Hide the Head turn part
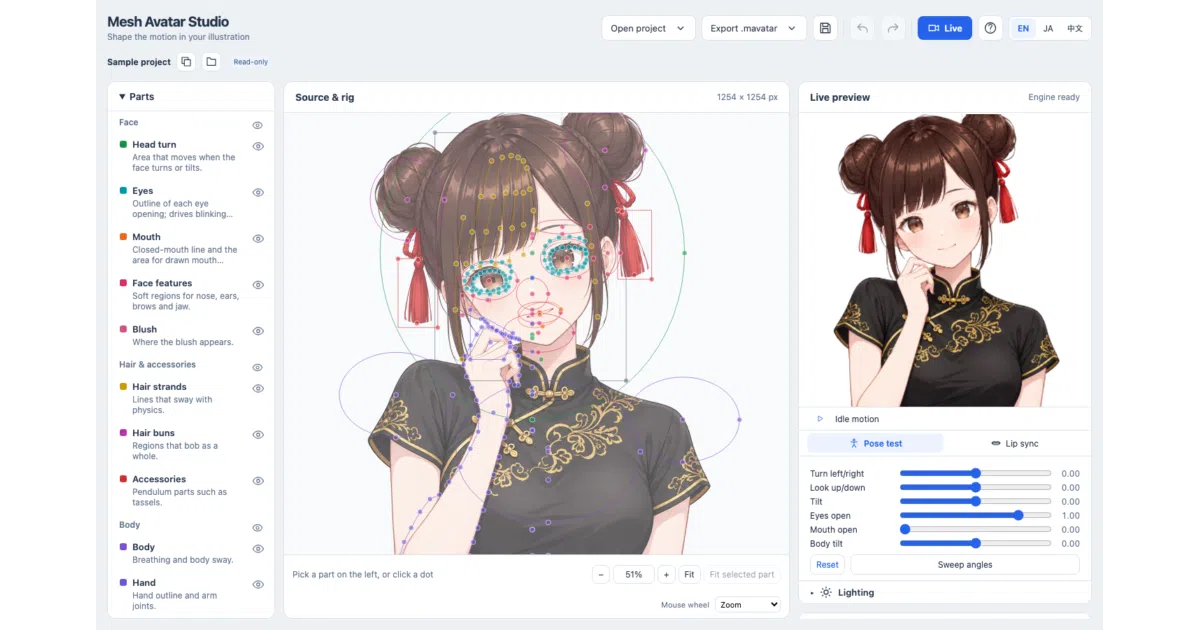The width and height of the screenshot is (1200, 630). 257,147
